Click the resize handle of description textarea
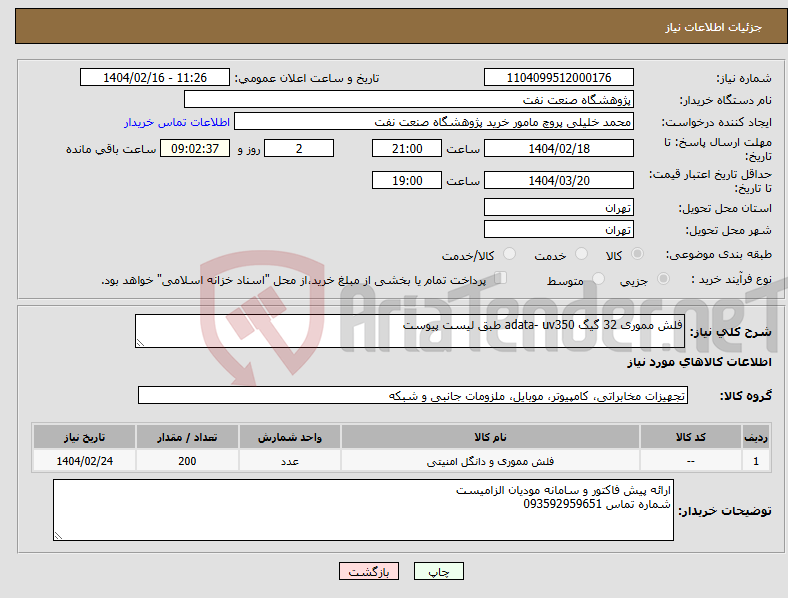This screenshot has height=598, width=788. pyautogui.click(x=140, y=343)
